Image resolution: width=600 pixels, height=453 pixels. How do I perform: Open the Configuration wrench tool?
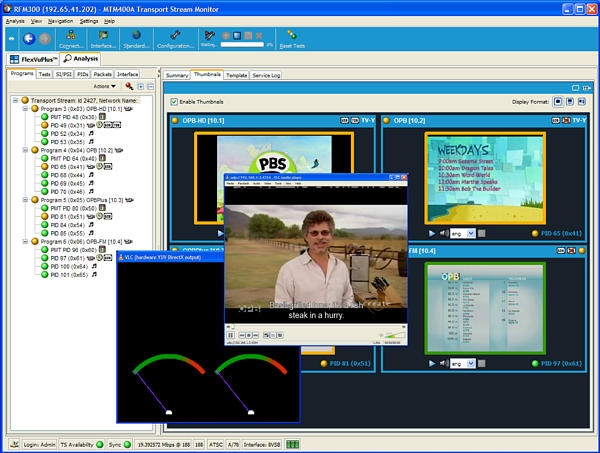[x=175, y=40]
